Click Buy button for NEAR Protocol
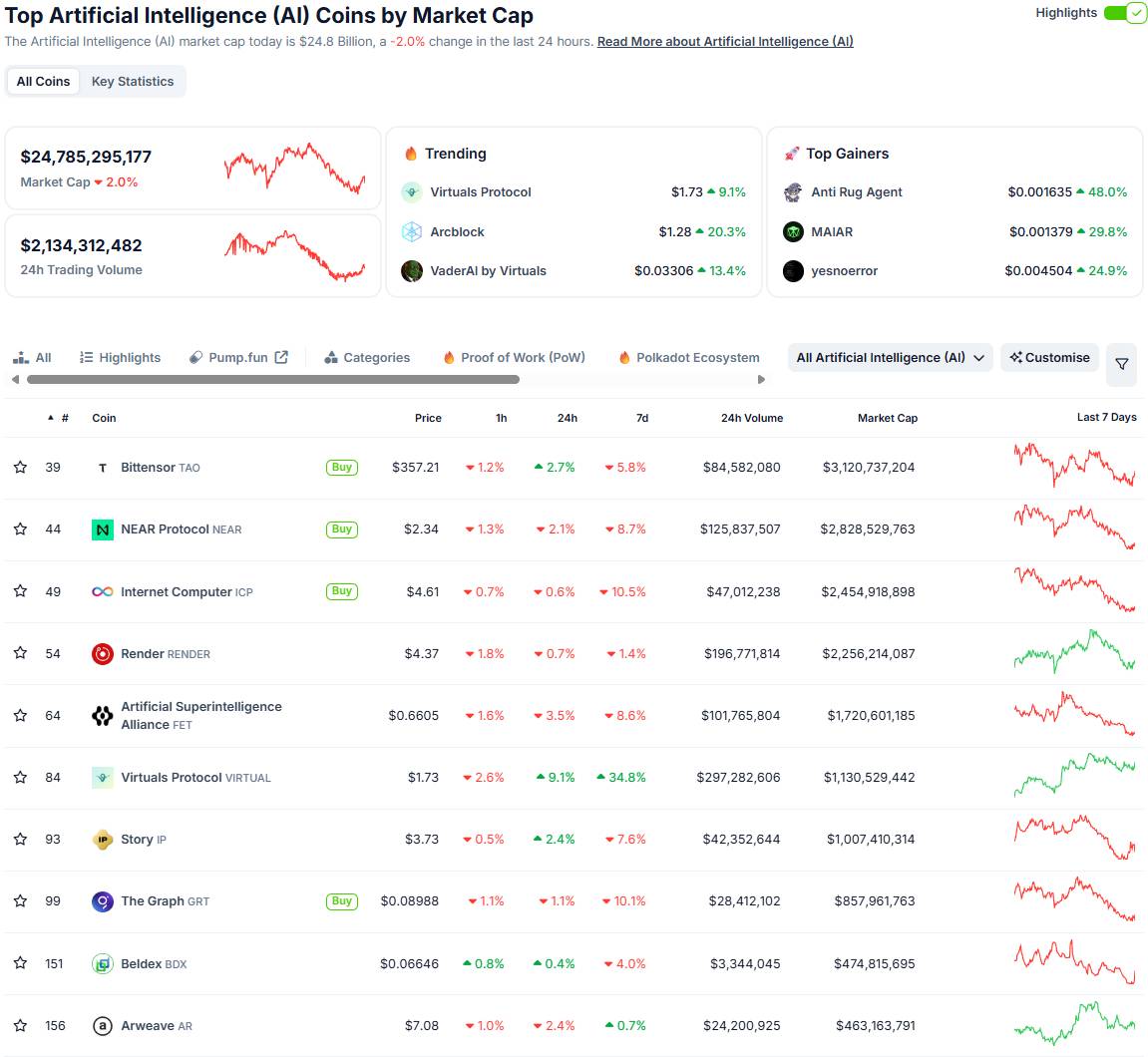This screenshot has width=1148, height=1057. 342,529
